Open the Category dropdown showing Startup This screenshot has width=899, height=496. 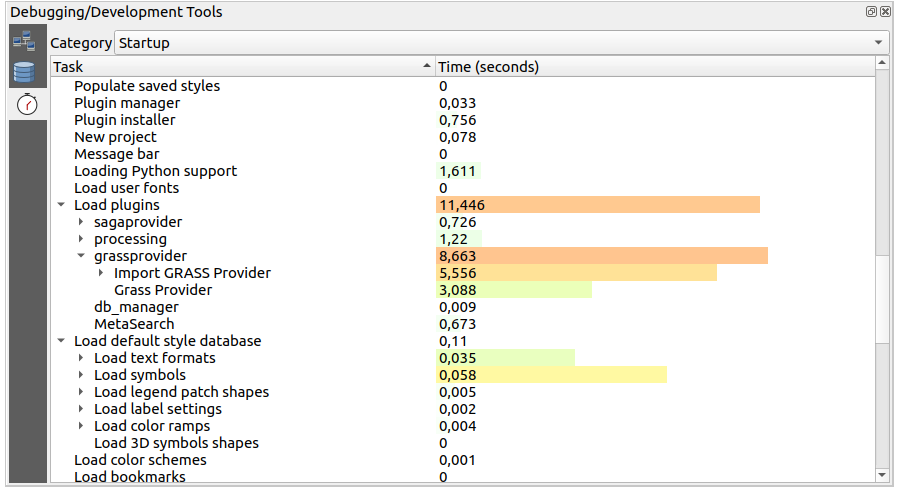point(502,43)
